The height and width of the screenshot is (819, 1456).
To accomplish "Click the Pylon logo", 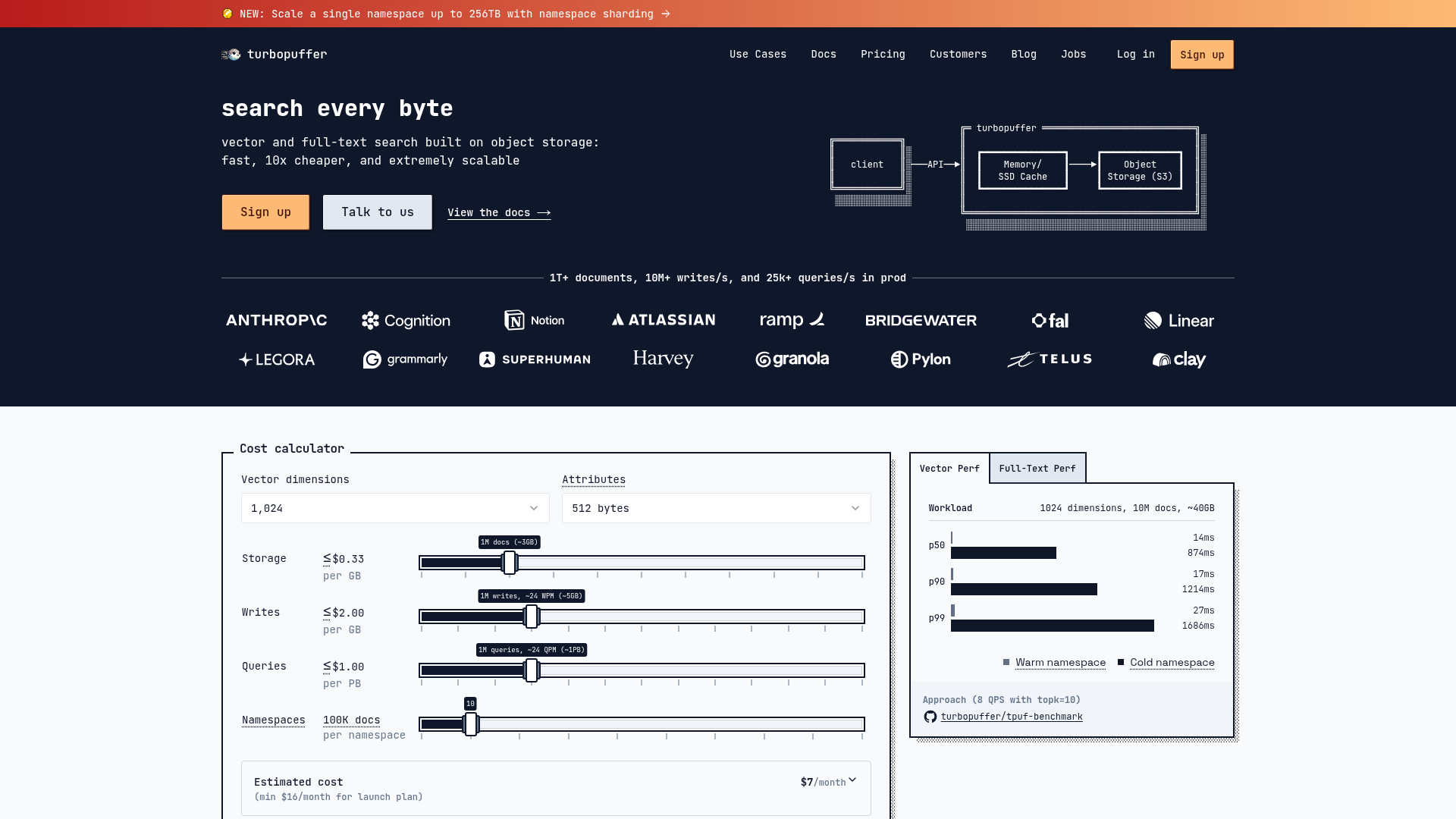I will (921, 359).
